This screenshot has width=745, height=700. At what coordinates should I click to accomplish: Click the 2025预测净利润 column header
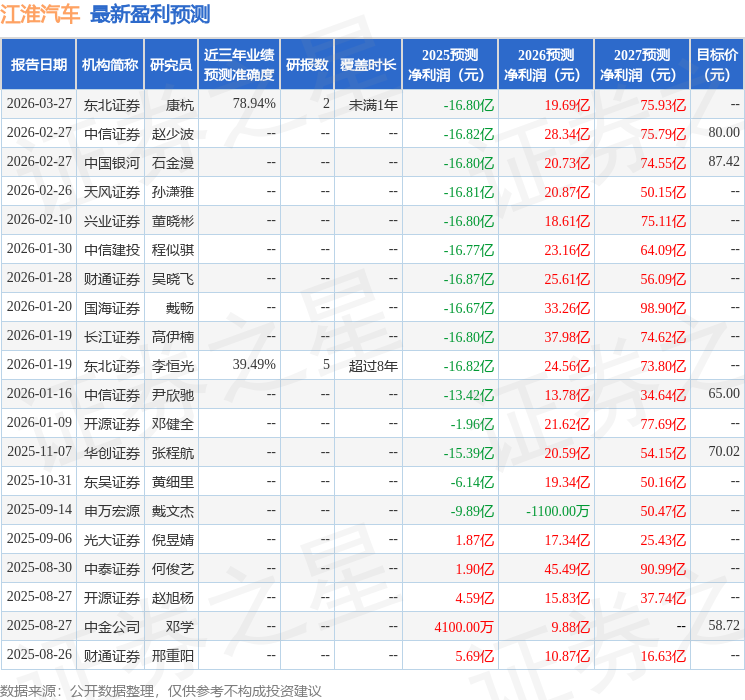tap(450, 64)
